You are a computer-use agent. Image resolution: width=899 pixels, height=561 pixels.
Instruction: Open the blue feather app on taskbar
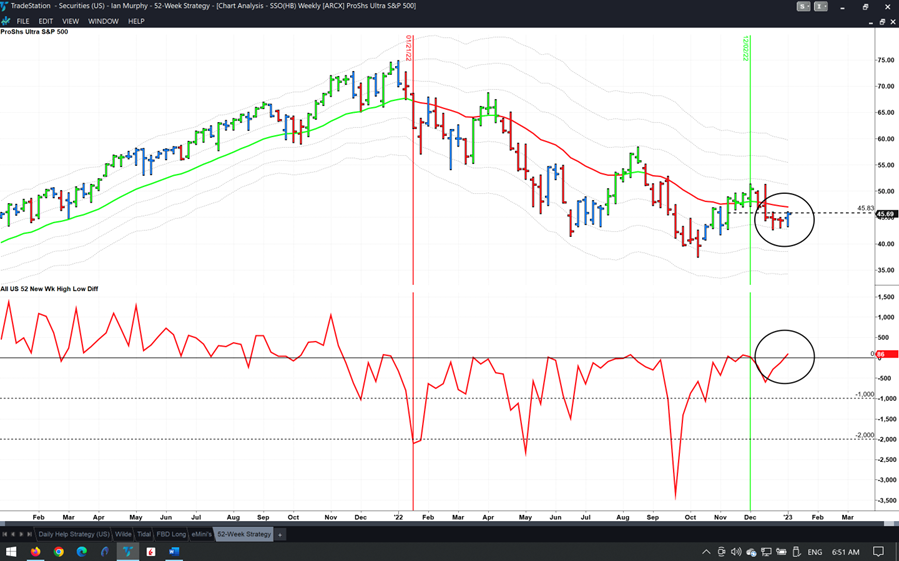pos(104,552)
